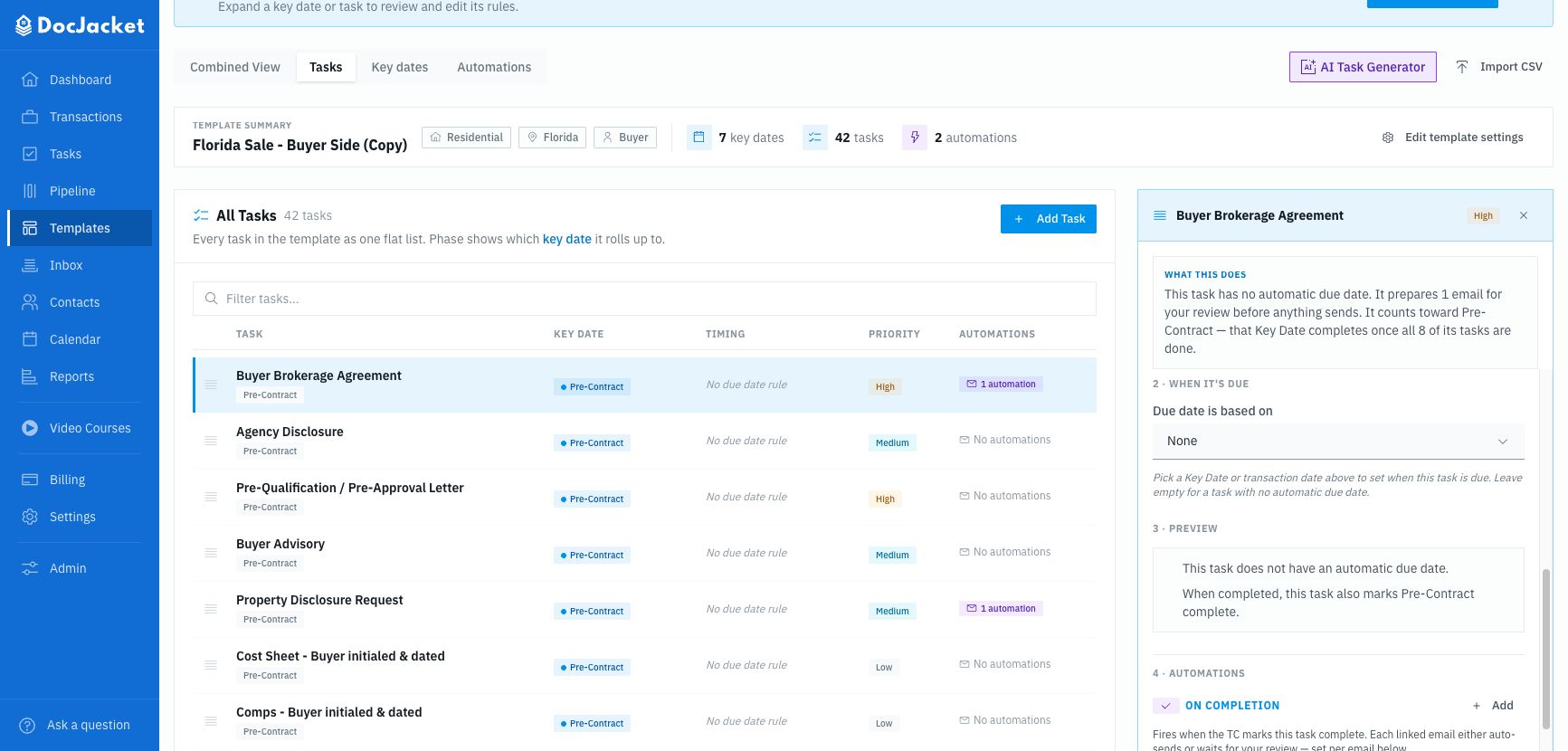This screenshot has width=1568, height=751.
Task: Add an On Completion automation
Action: click(1493, 706)
